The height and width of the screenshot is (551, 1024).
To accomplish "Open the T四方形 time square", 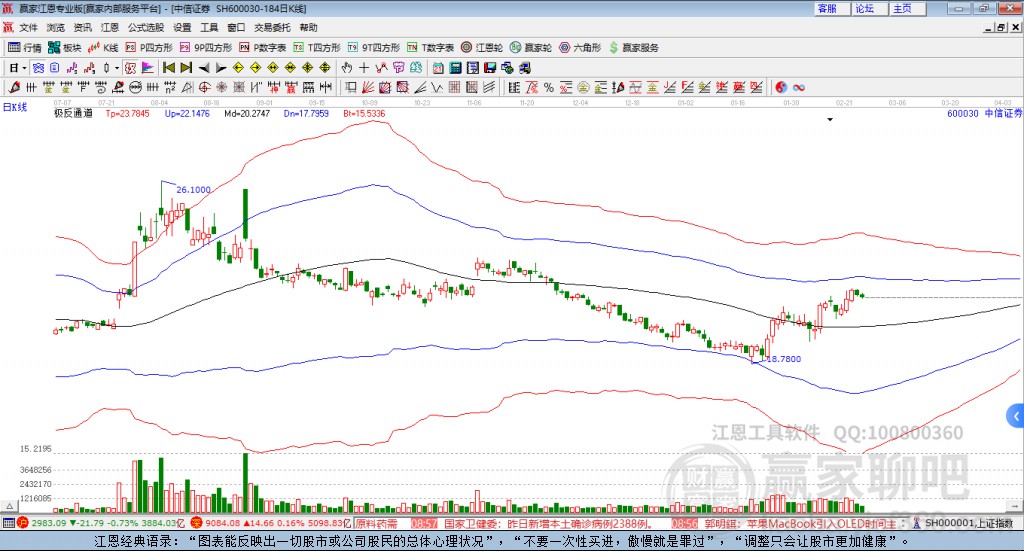I will (317, 48).
